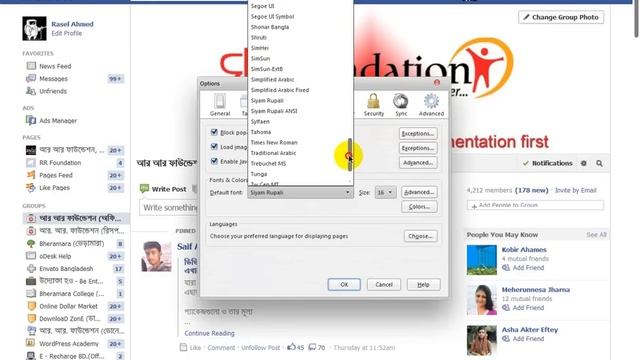
Task: Select Simplified Arabic font
Action: [272, 80]
